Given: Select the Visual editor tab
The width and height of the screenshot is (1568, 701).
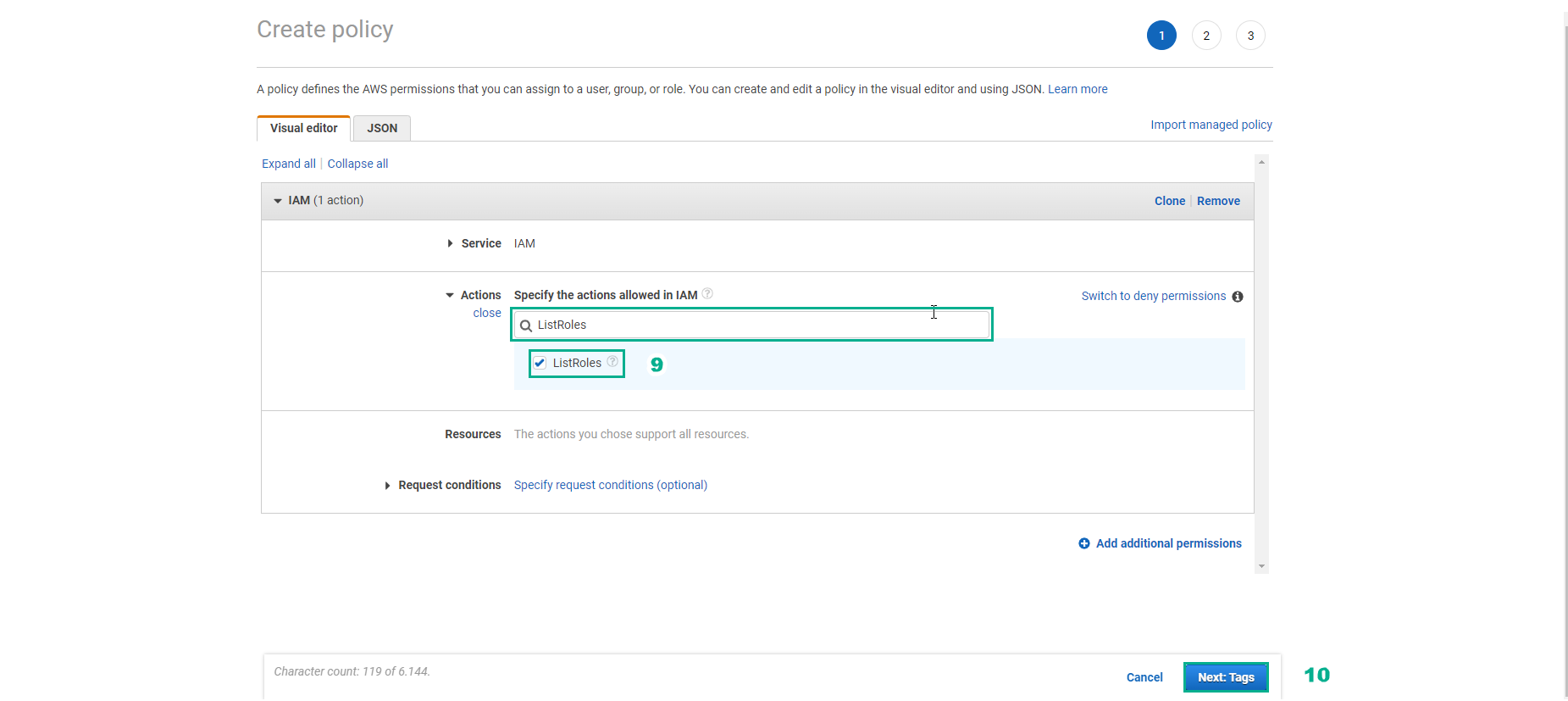Looking at the screenshot, I should [x=303, y=128].
